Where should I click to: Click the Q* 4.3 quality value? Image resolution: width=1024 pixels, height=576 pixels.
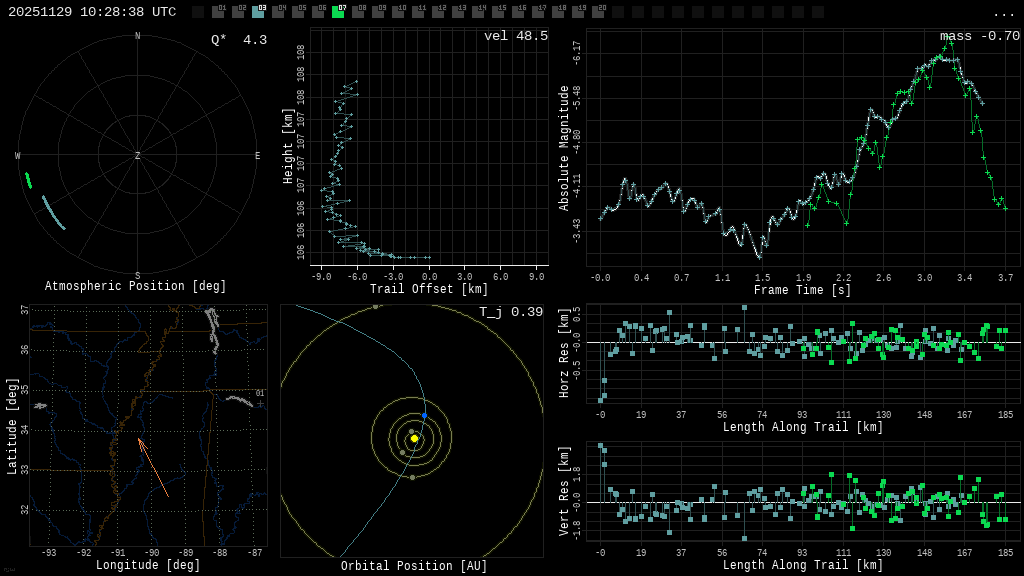click(x=238, y=40)
